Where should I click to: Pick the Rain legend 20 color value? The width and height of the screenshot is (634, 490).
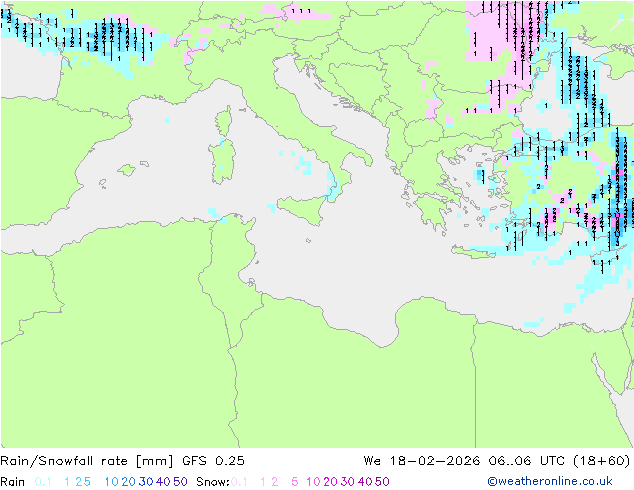pyautogui.click(x=128, y=482)
